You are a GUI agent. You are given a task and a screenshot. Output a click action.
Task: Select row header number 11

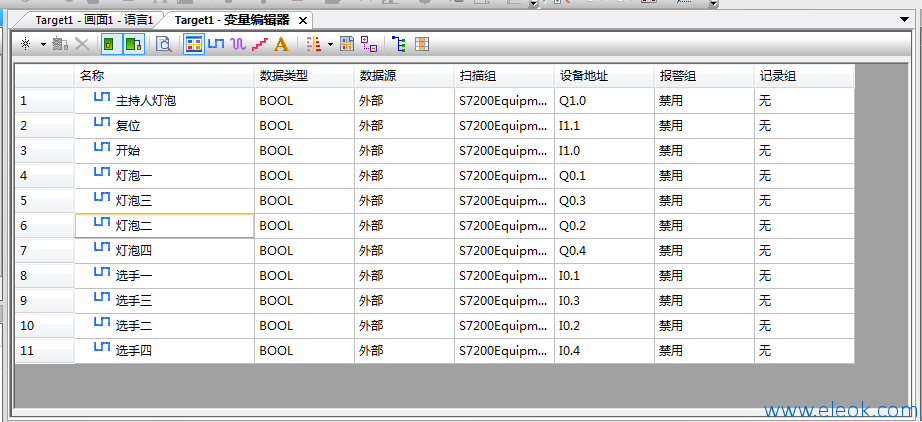pyautogui.click(x=45, y=351)
